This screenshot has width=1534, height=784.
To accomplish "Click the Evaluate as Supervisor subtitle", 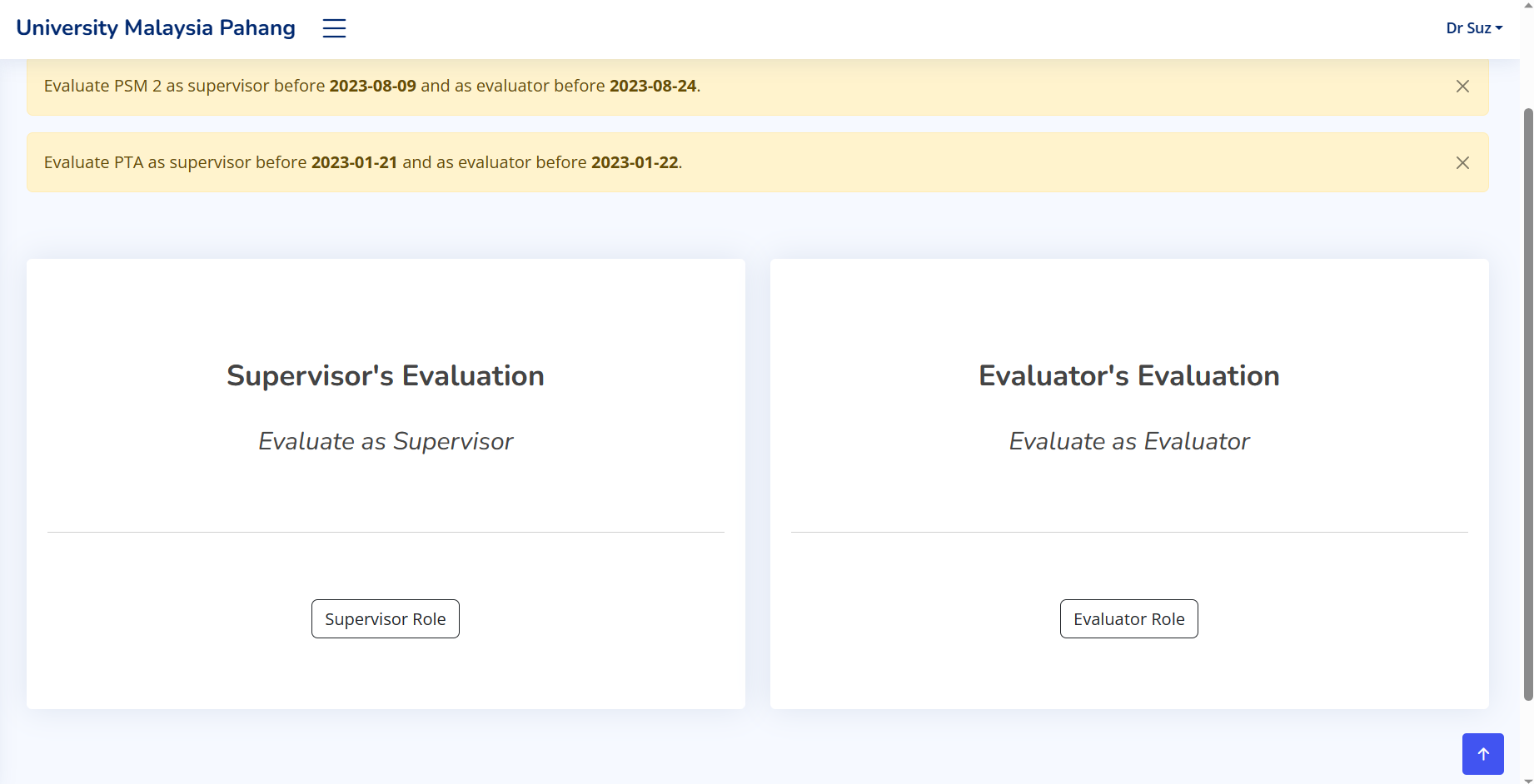I will (x=385, y=441).
